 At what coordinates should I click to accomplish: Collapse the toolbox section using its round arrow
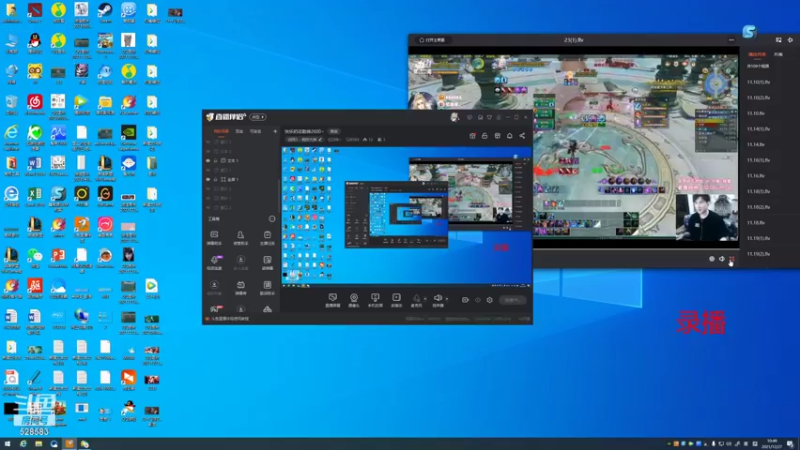tap(272, 219)
